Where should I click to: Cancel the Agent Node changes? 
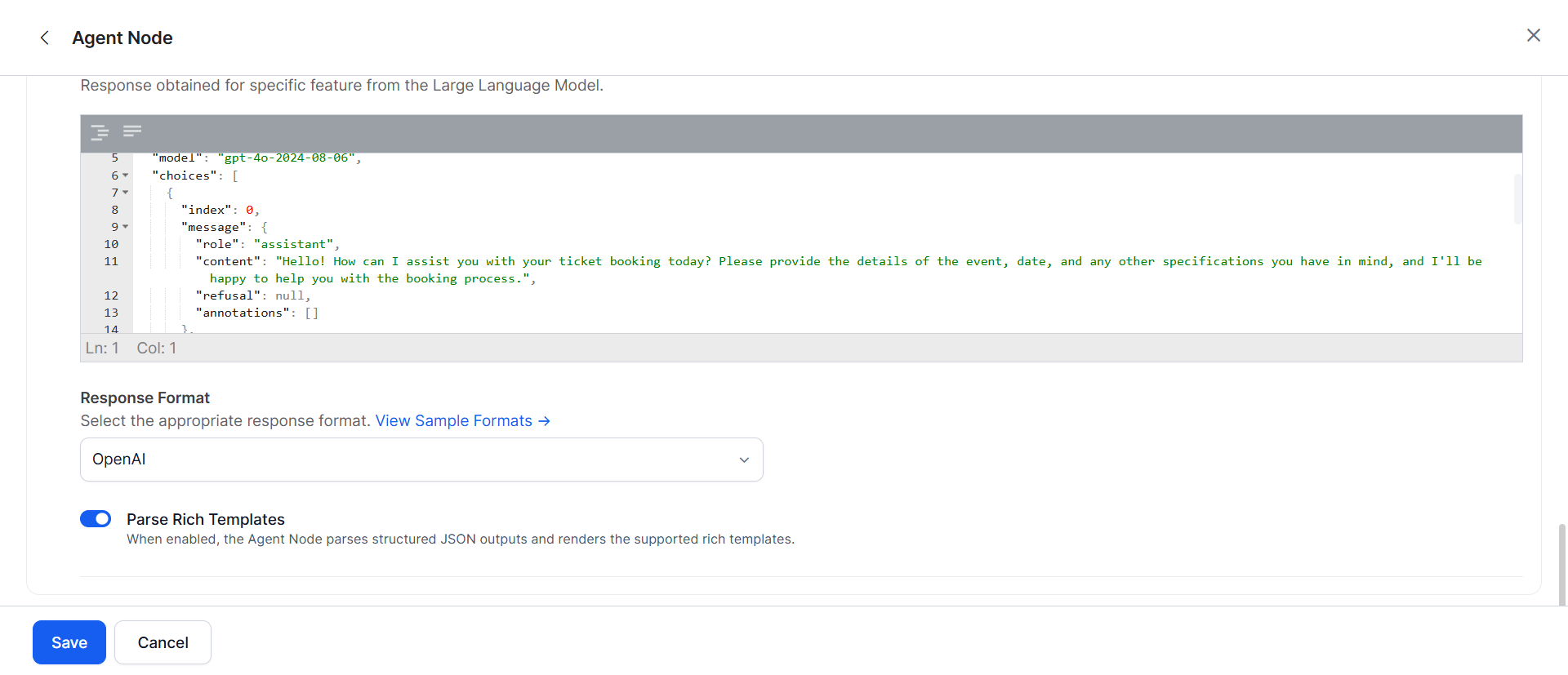click(x=163, y=642)
